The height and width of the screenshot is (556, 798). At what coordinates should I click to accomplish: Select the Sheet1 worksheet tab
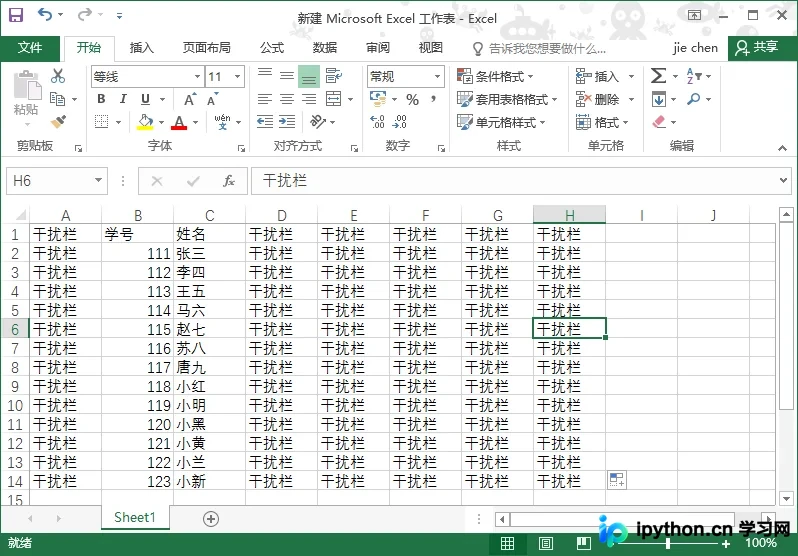click(134, 517)
